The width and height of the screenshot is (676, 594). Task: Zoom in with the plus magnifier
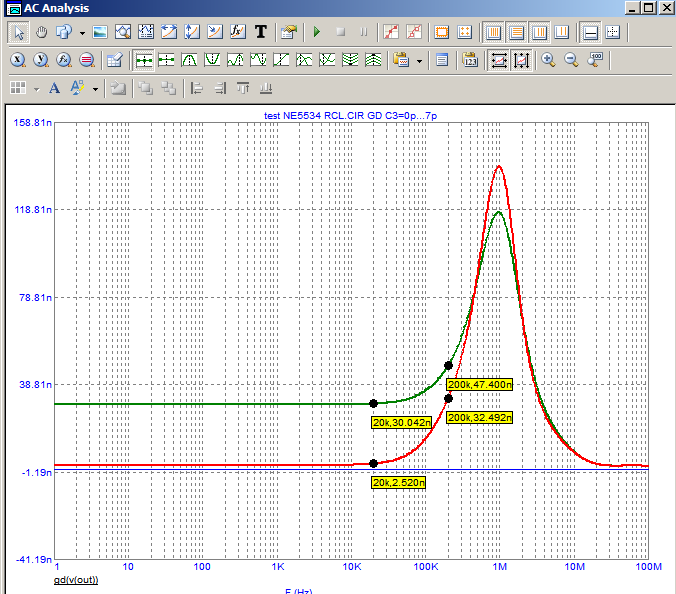coord(548,60)
